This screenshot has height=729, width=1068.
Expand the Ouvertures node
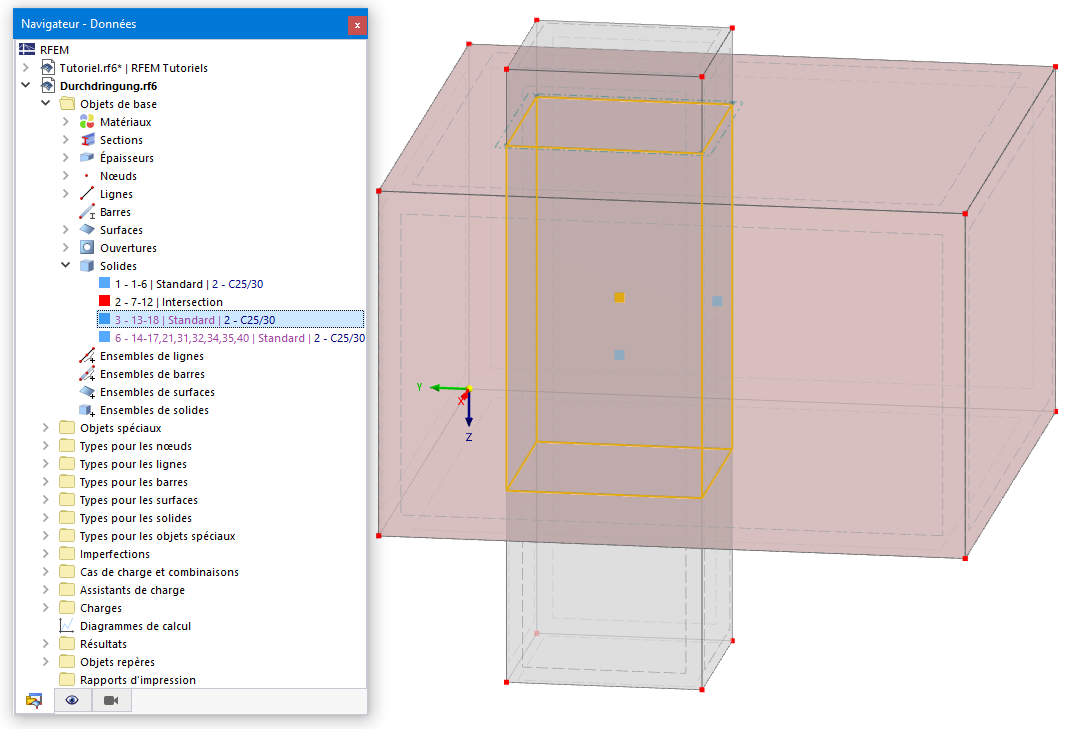(x=65, y=247)
